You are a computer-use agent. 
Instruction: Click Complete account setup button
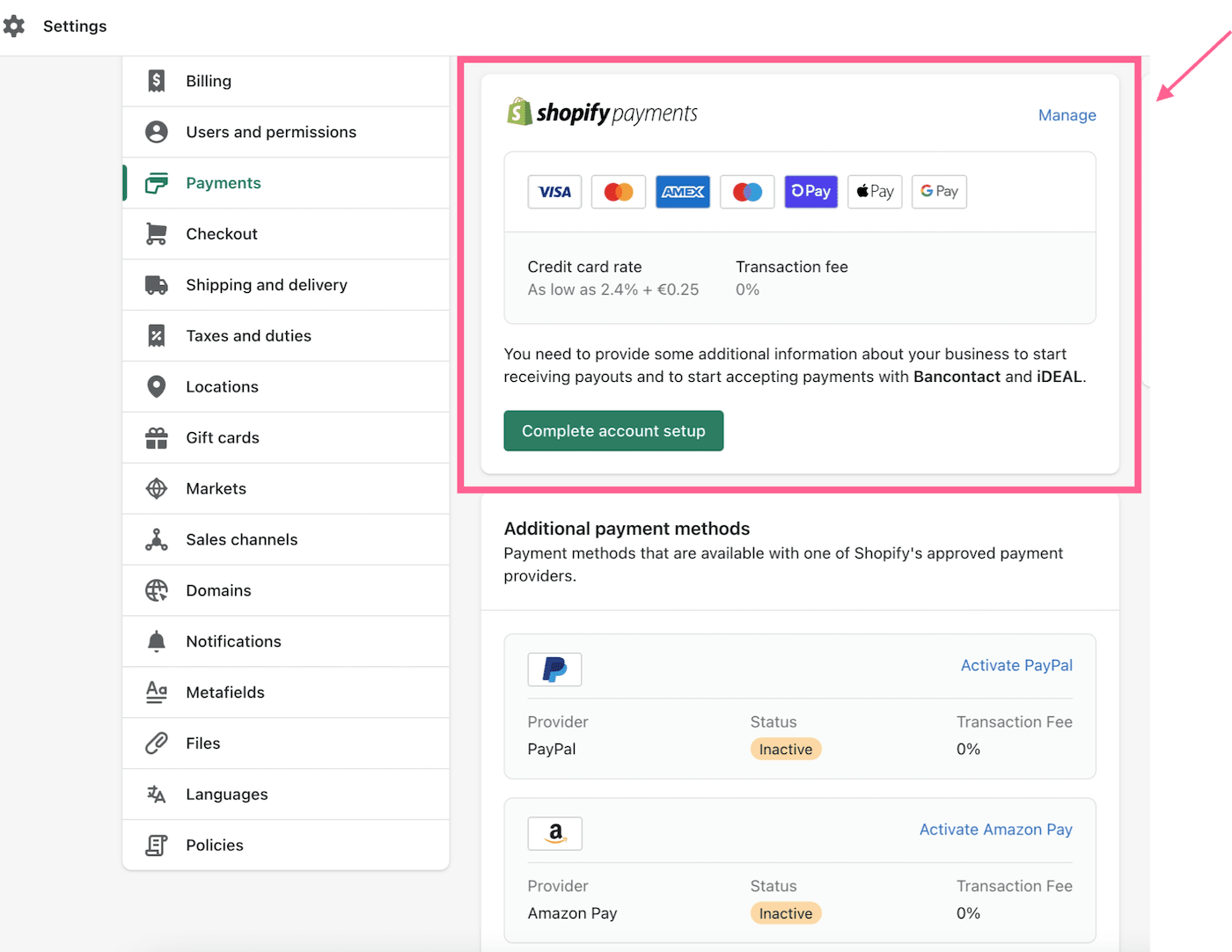point(613,431)
